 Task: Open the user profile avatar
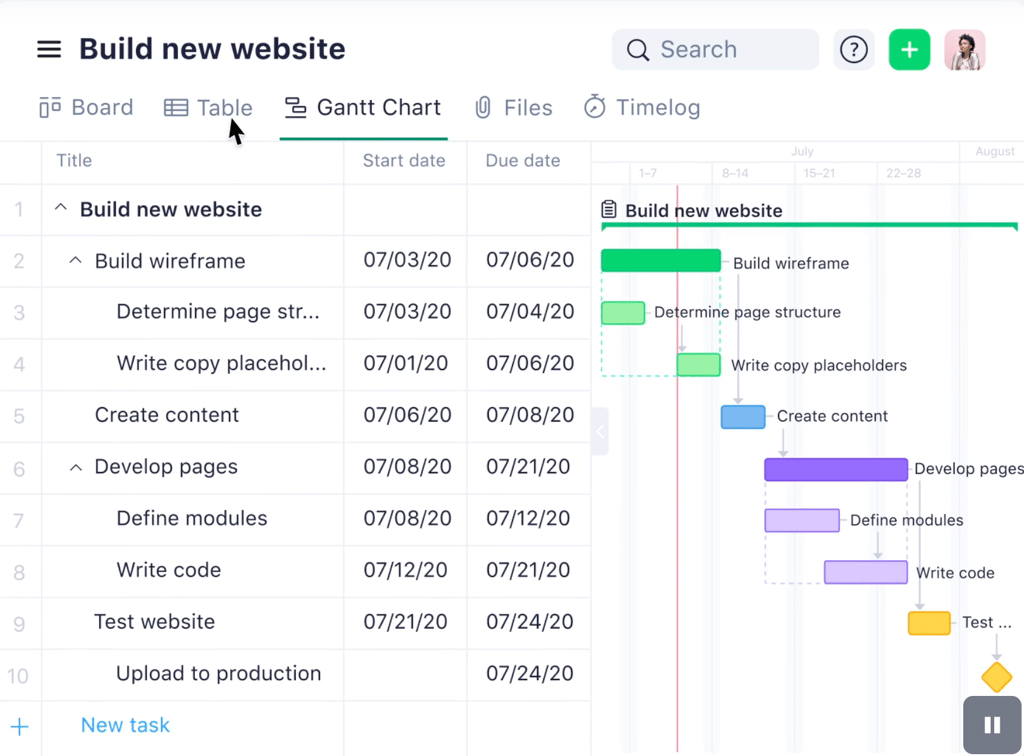964,48
